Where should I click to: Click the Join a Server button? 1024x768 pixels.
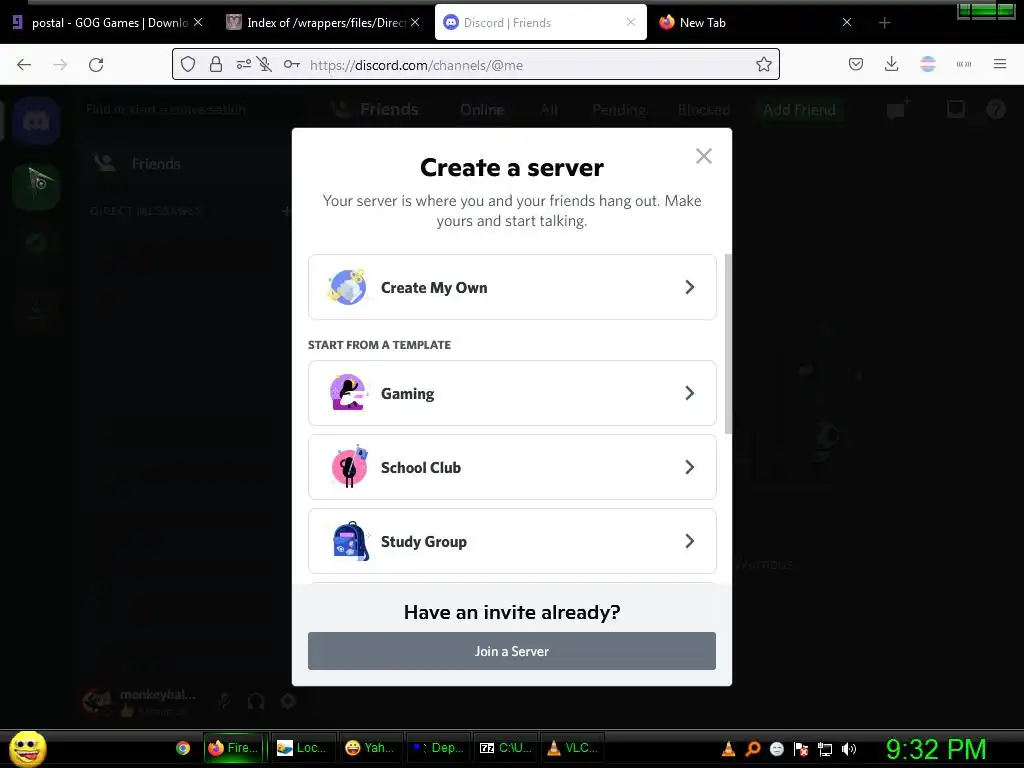pos(512,651)
